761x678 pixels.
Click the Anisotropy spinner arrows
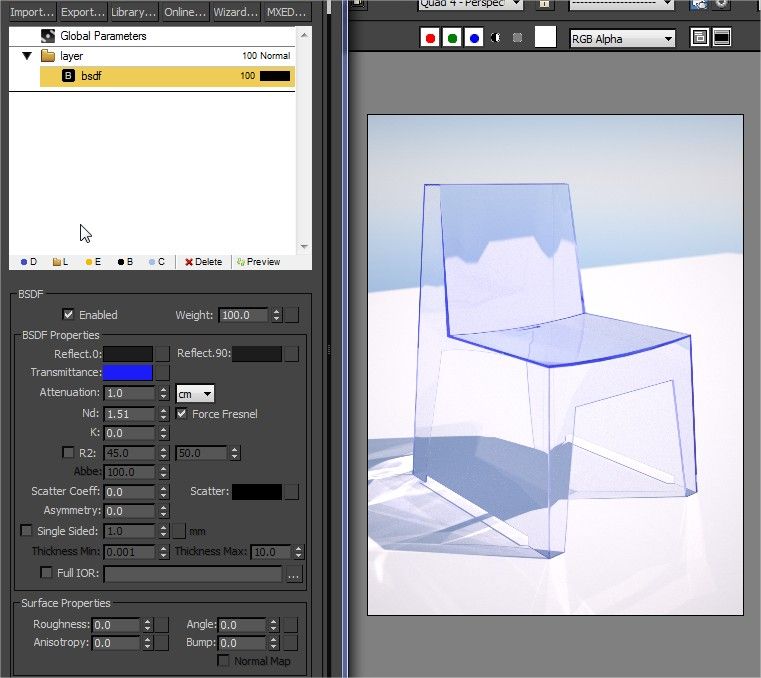(147, 643)
